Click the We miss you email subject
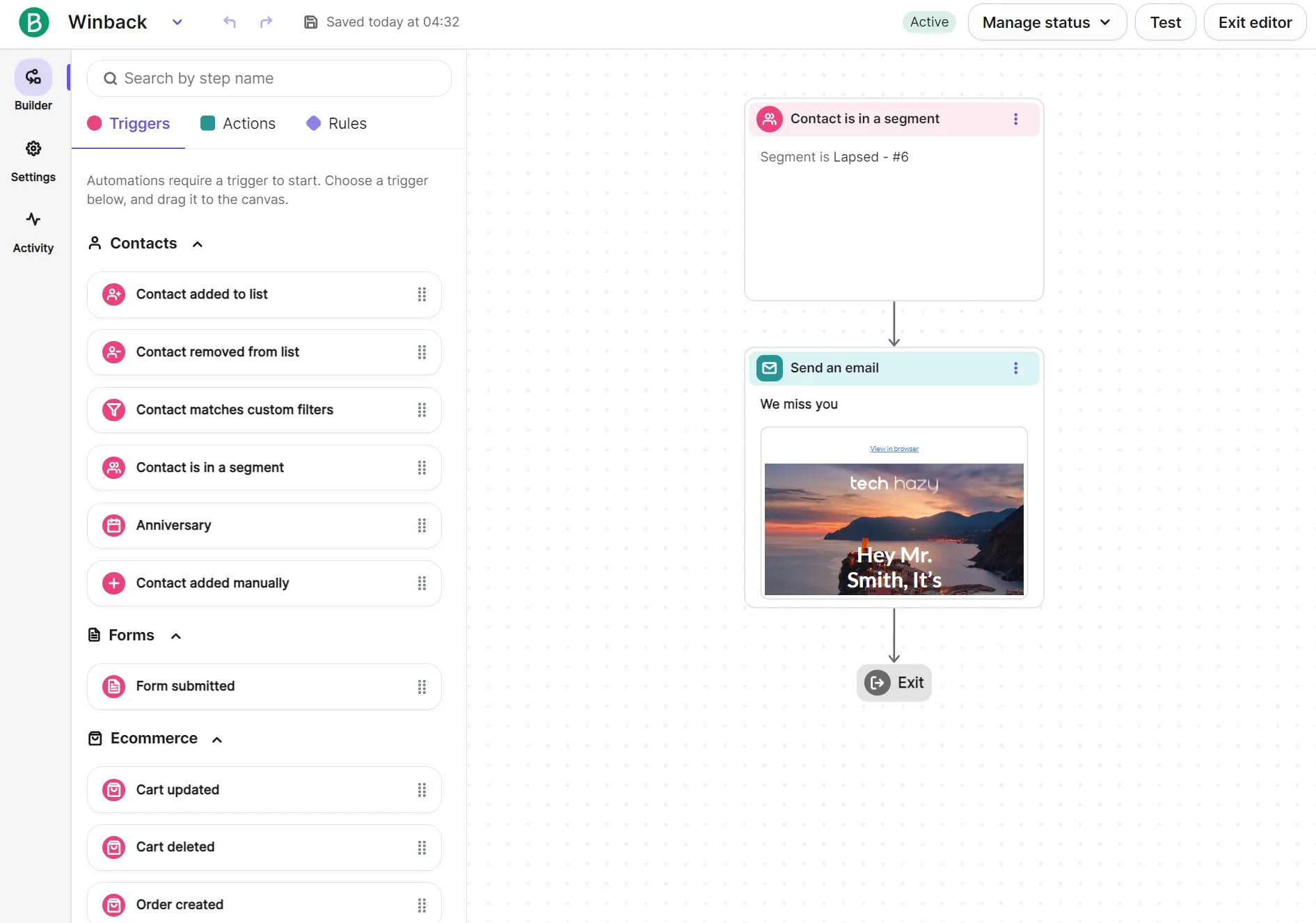1316x923 pixels. tap(798, 404)
